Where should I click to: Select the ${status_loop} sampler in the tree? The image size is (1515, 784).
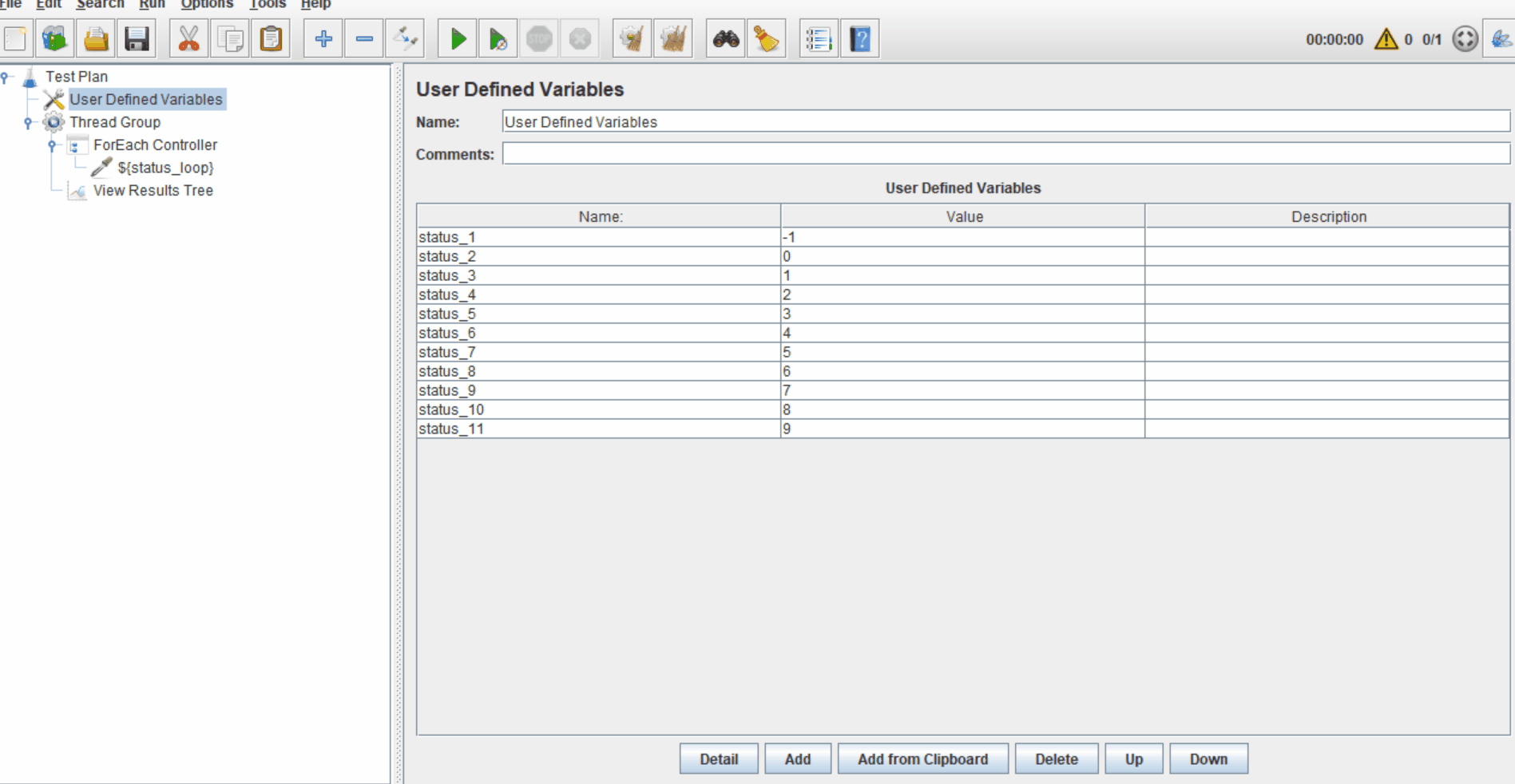click(x=165, y=168)
